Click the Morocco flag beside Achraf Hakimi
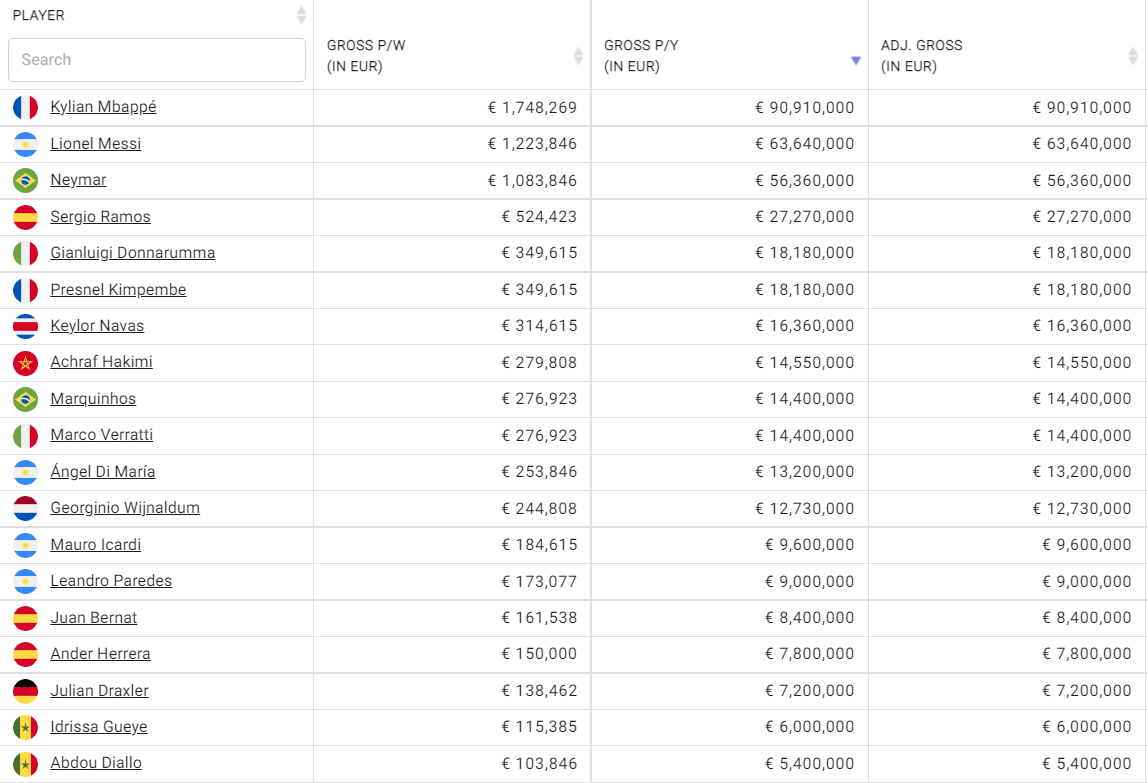 [26, 363]
